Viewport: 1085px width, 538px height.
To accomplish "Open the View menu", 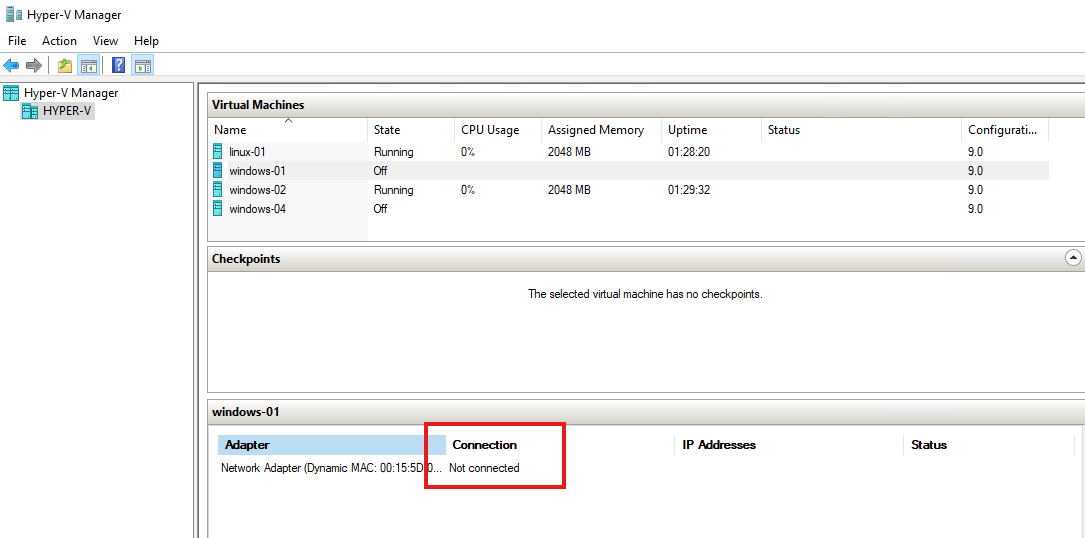I will pos(105,41).
